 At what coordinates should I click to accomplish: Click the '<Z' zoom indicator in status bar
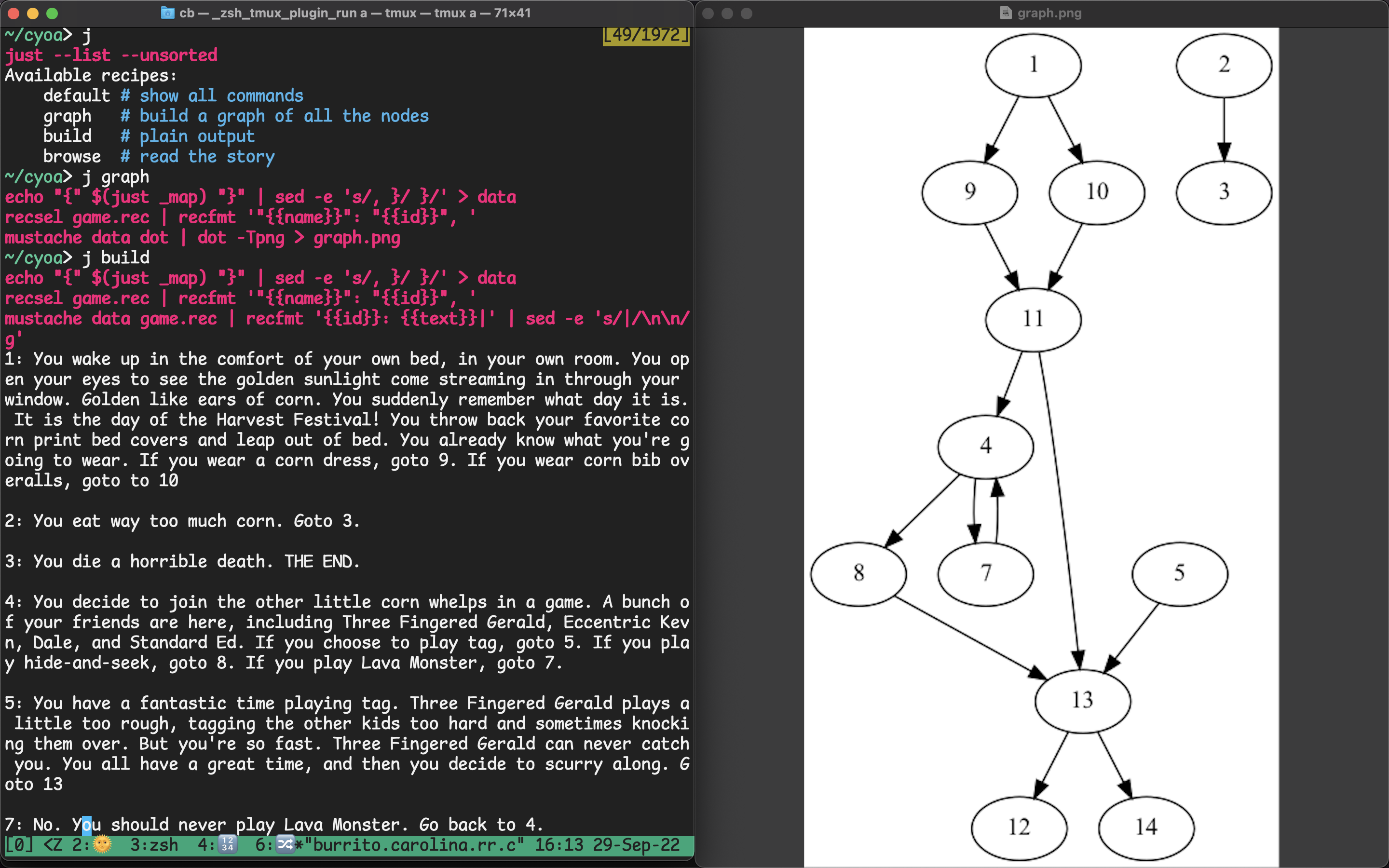pyautogui.click(x=53, y=844)
